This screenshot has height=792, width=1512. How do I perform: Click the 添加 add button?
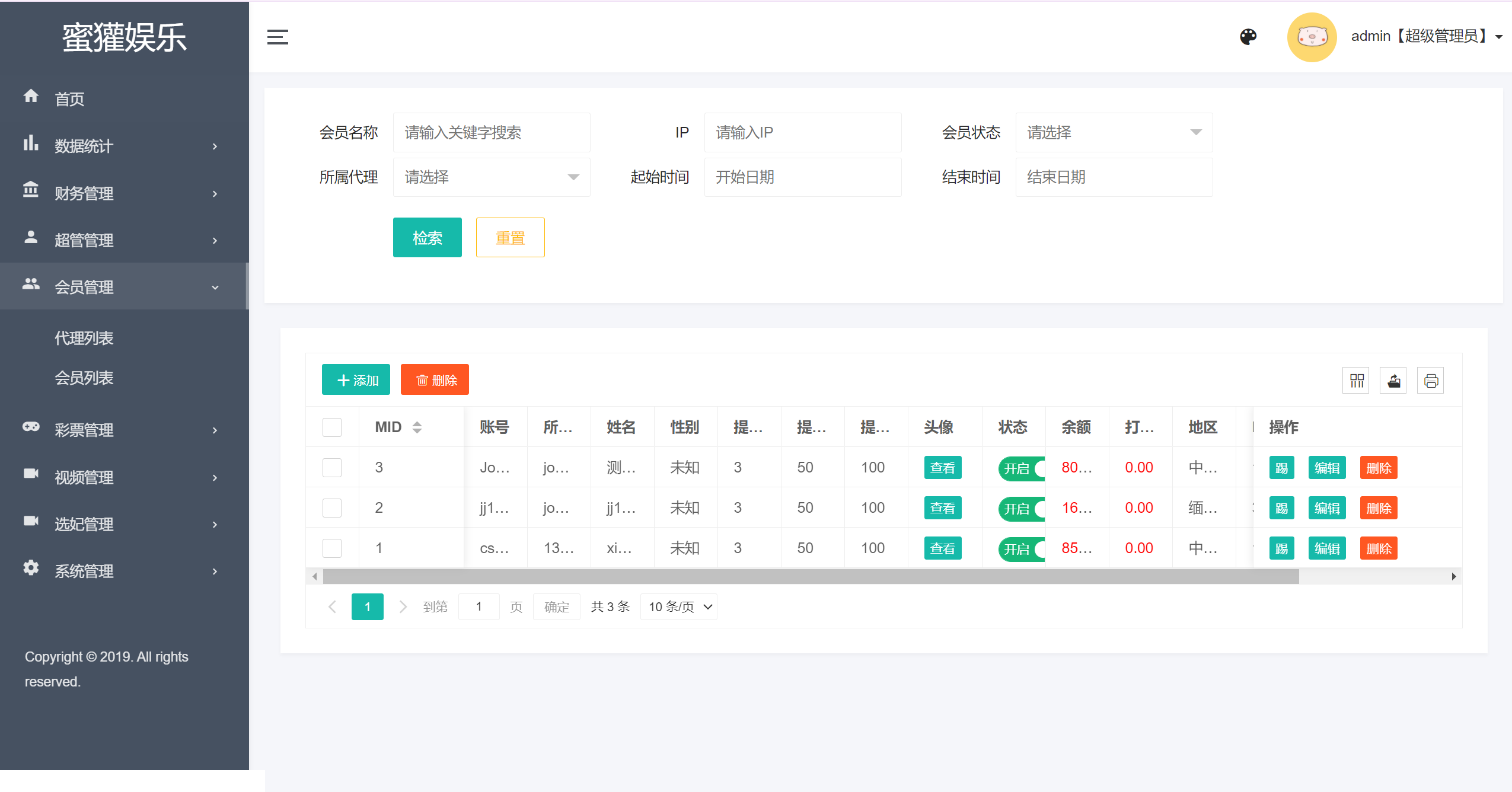(x=356, y=379)
